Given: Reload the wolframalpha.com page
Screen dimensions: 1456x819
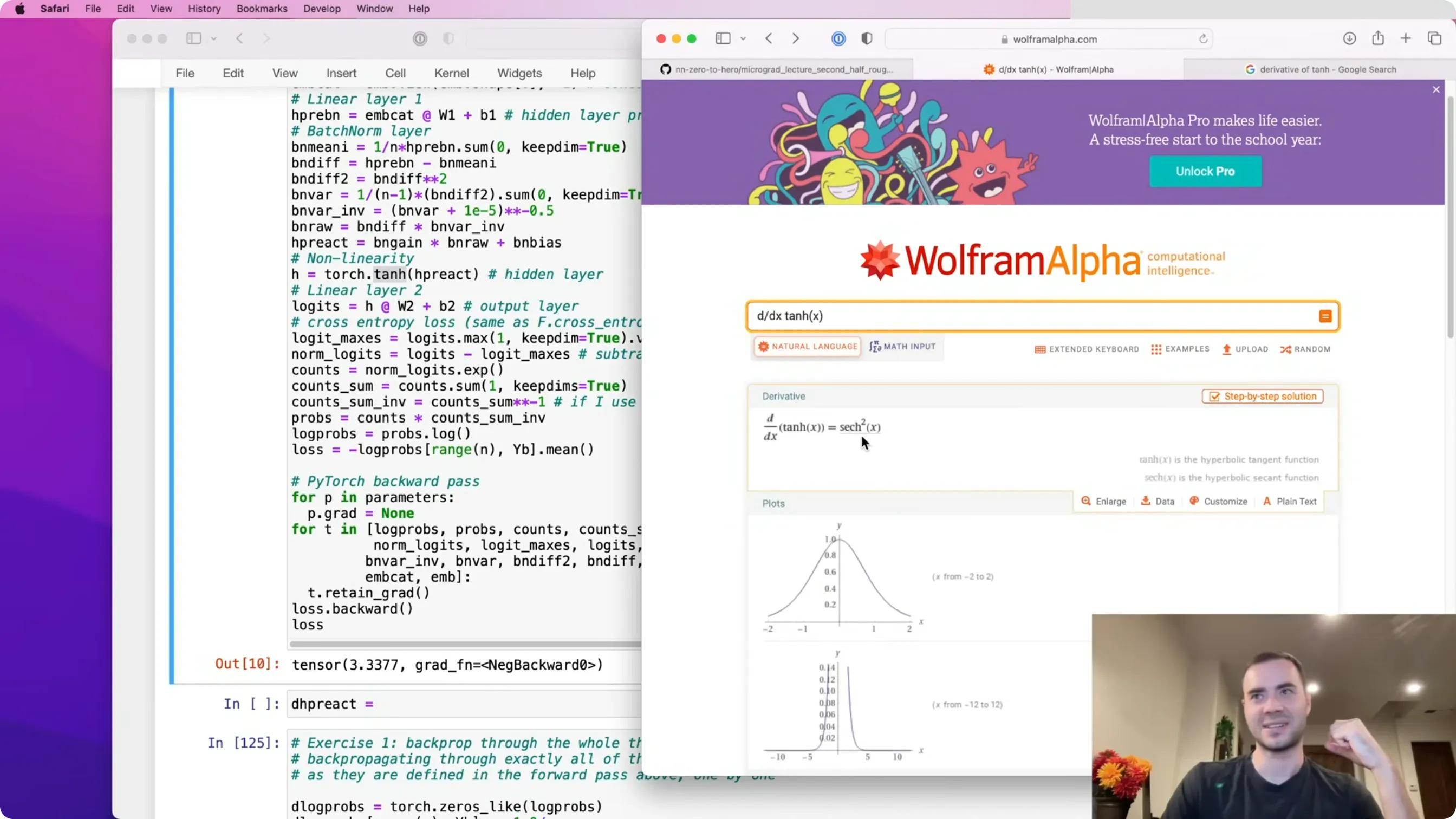Looking at the screenshot, I should click(x=1204, y=39).
